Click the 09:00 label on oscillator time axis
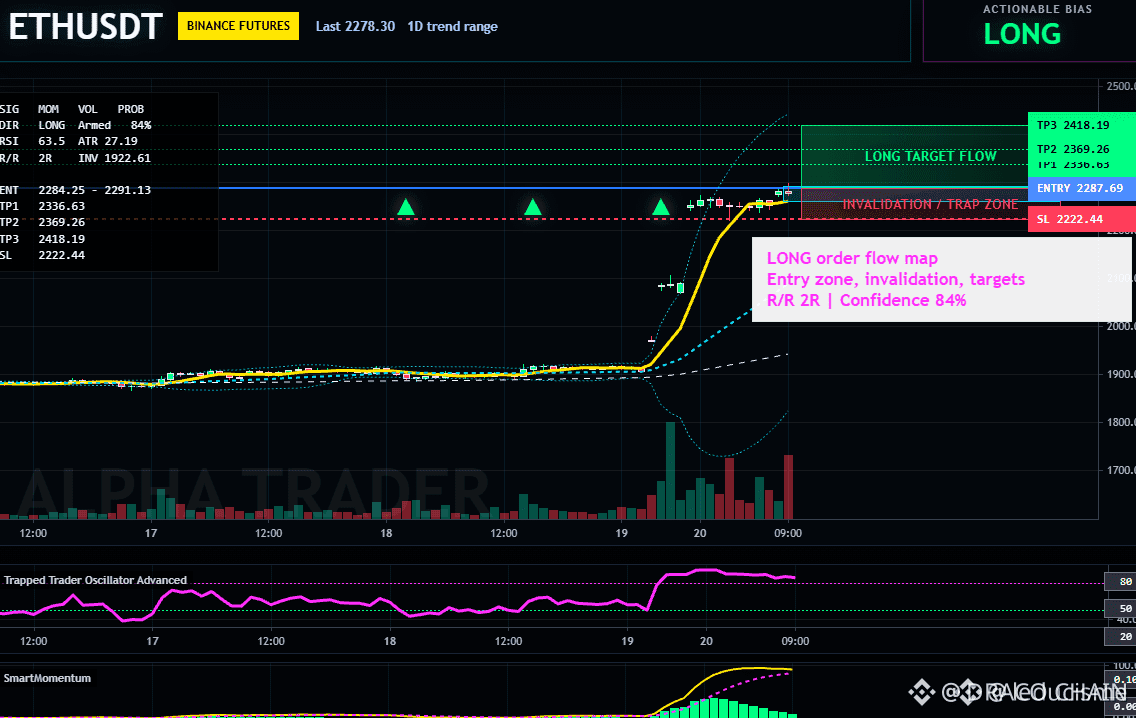 click(795, 640)
